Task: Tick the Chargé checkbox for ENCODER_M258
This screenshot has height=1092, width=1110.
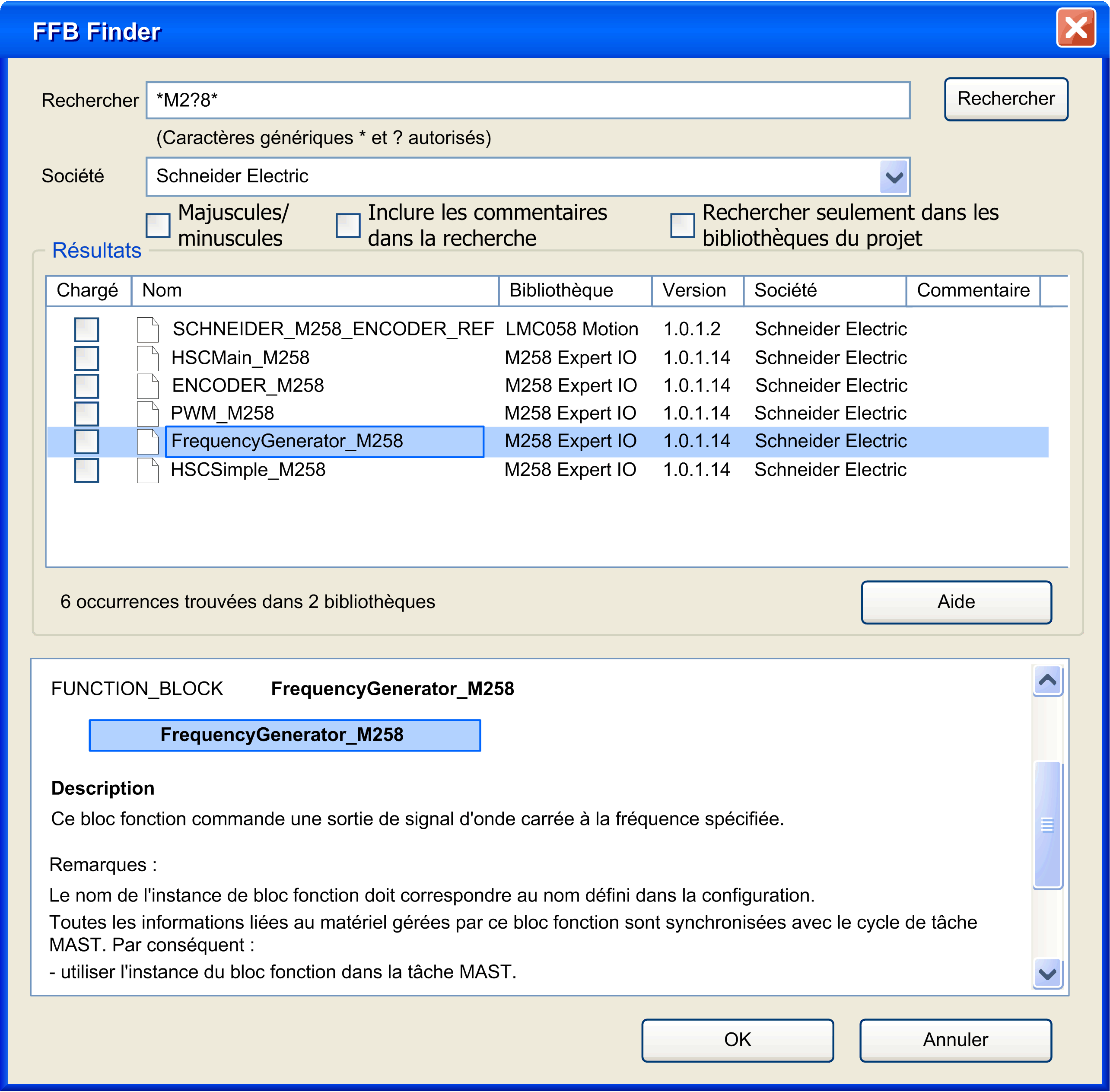Action: click(86, 385)
